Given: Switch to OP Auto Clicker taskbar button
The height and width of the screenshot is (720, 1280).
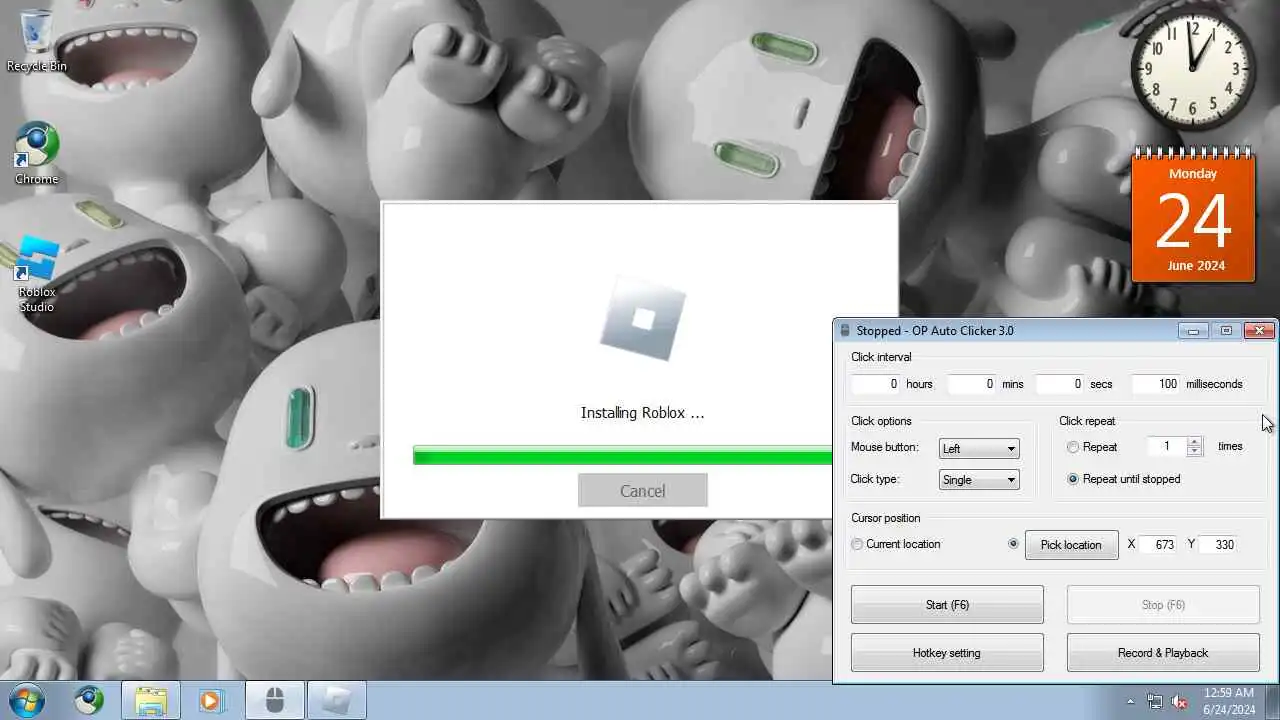Looking at the screenshot, I should [275, 700].
